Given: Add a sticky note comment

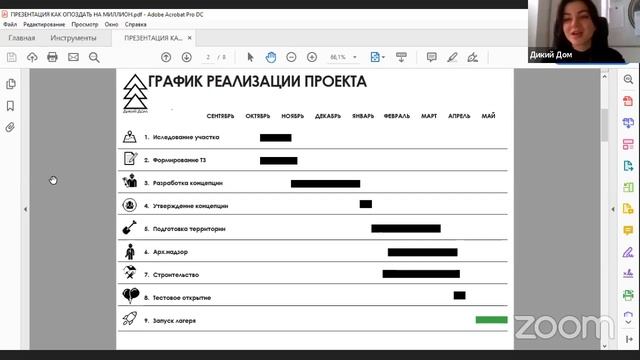Looking at the screenshot, I should [431, 57].
